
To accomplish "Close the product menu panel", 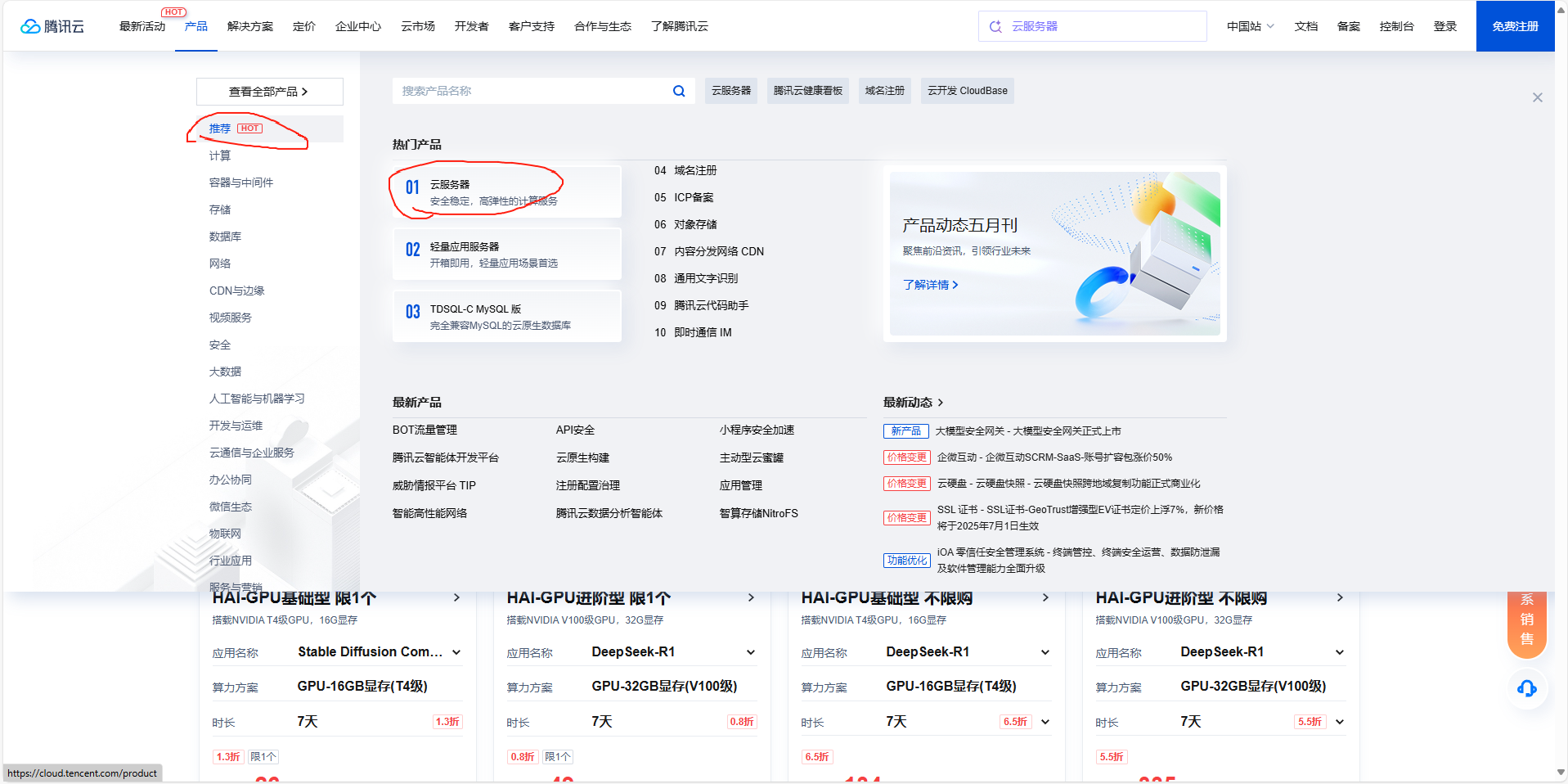I will 1538,97.
